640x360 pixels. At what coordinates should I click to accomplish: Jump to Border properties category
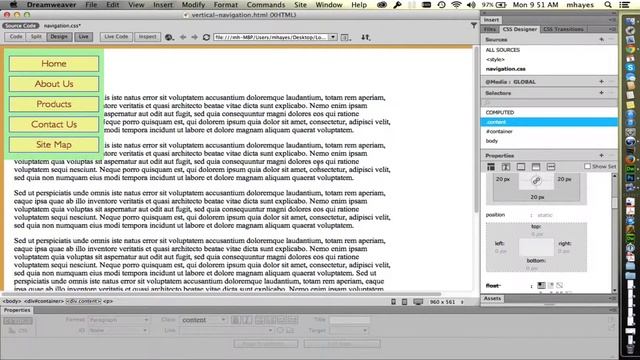521,167
